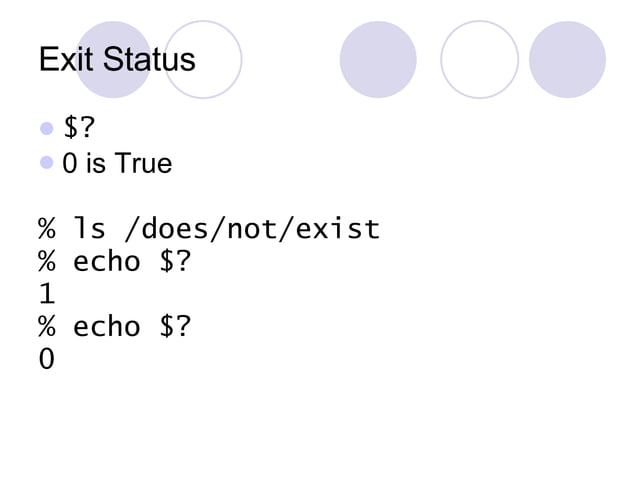Click the middle filled lavender circle

378,59
